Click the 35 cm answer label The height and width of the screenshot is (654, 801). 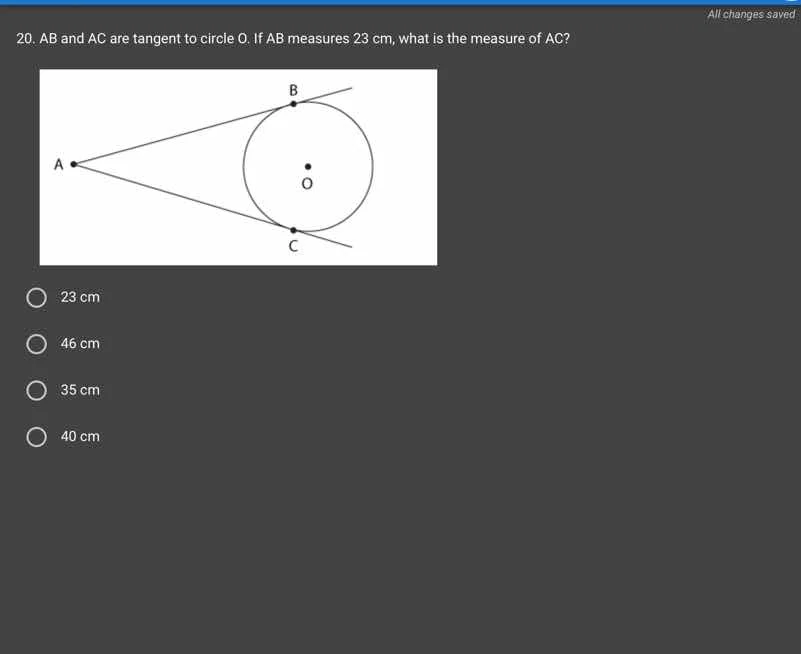click(x=79, y=389)
